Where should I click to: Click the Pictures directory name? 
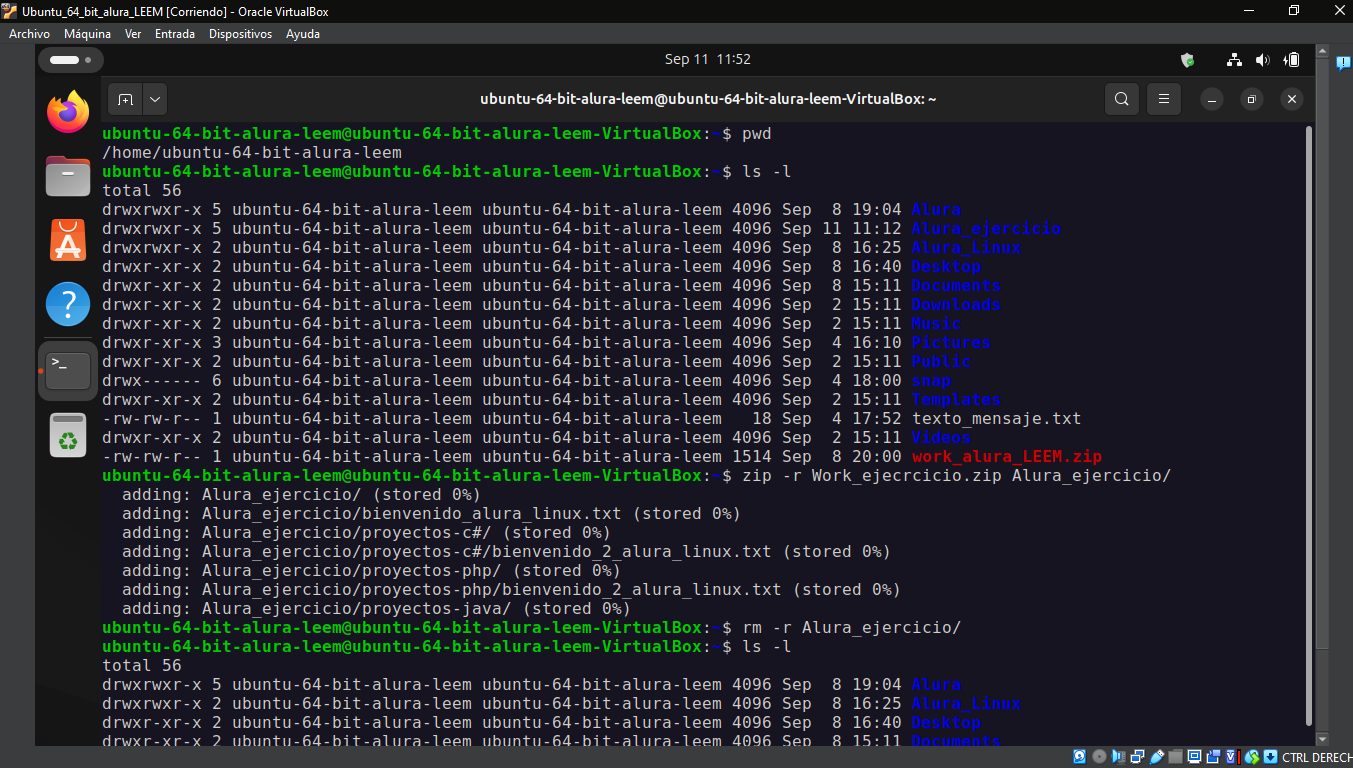coord(951,343)
